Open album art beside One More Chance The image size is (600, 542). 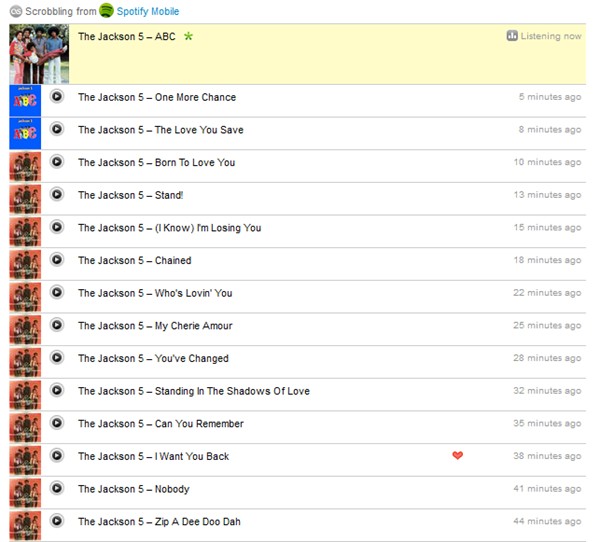tap(25, 101)
